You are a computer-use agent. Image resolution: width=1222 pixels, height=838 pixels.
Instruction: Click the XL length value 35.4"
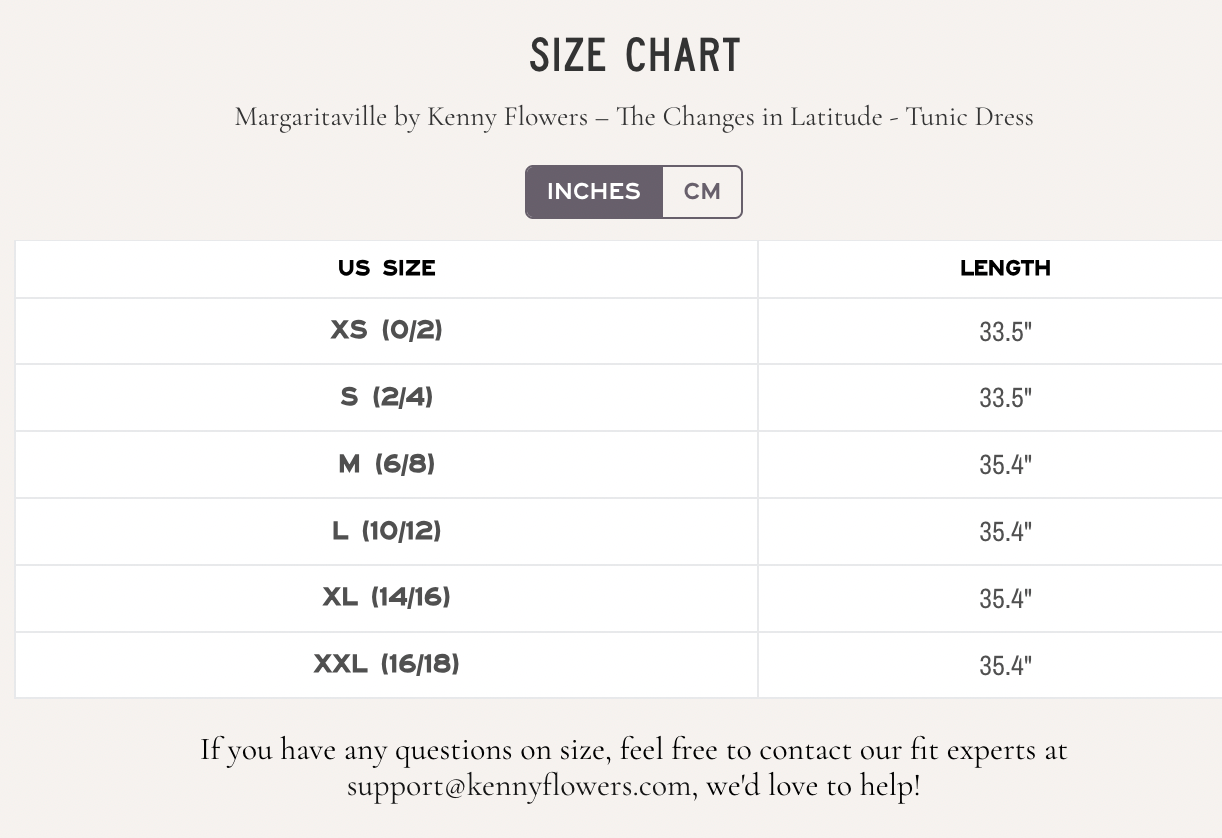1005,598
